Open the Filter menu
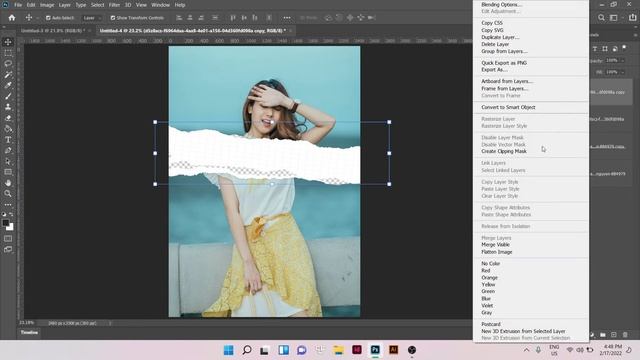The width and height of the screenshot is (640, 360). click(114, 5)
